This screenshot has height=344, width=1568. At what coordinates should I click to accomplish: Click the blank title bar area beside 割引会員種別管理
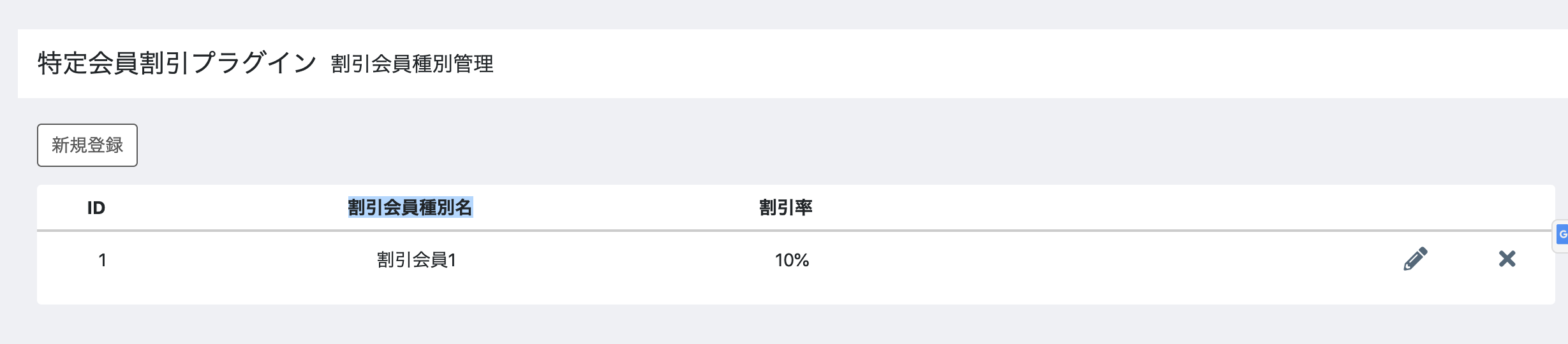coord(1021,64)
